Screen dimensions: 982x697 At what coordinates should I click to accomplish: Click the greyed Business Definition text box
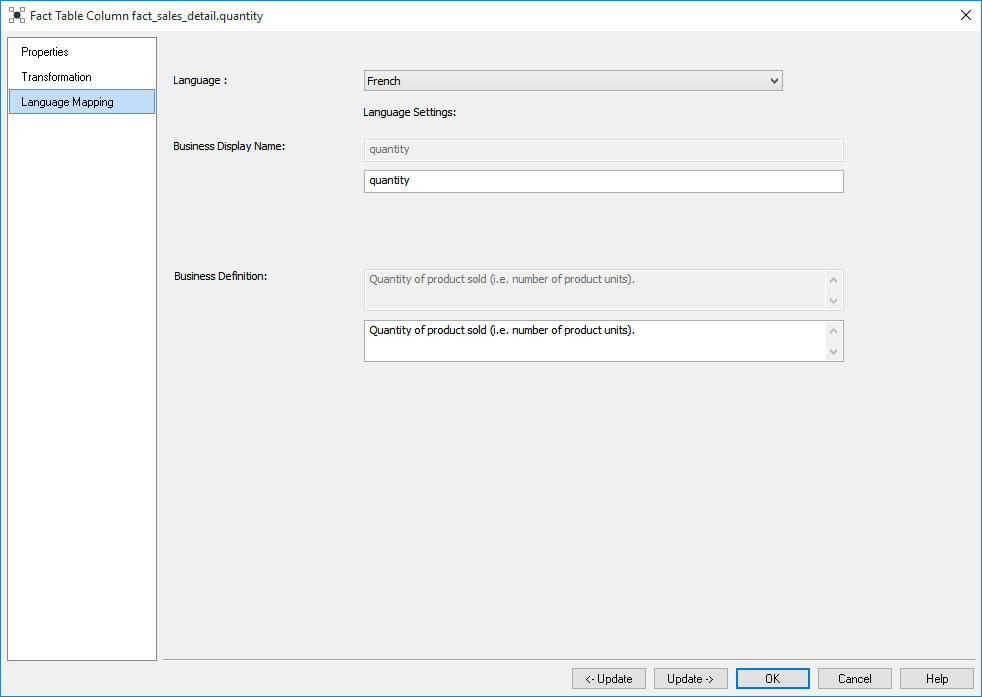[595, 289]
